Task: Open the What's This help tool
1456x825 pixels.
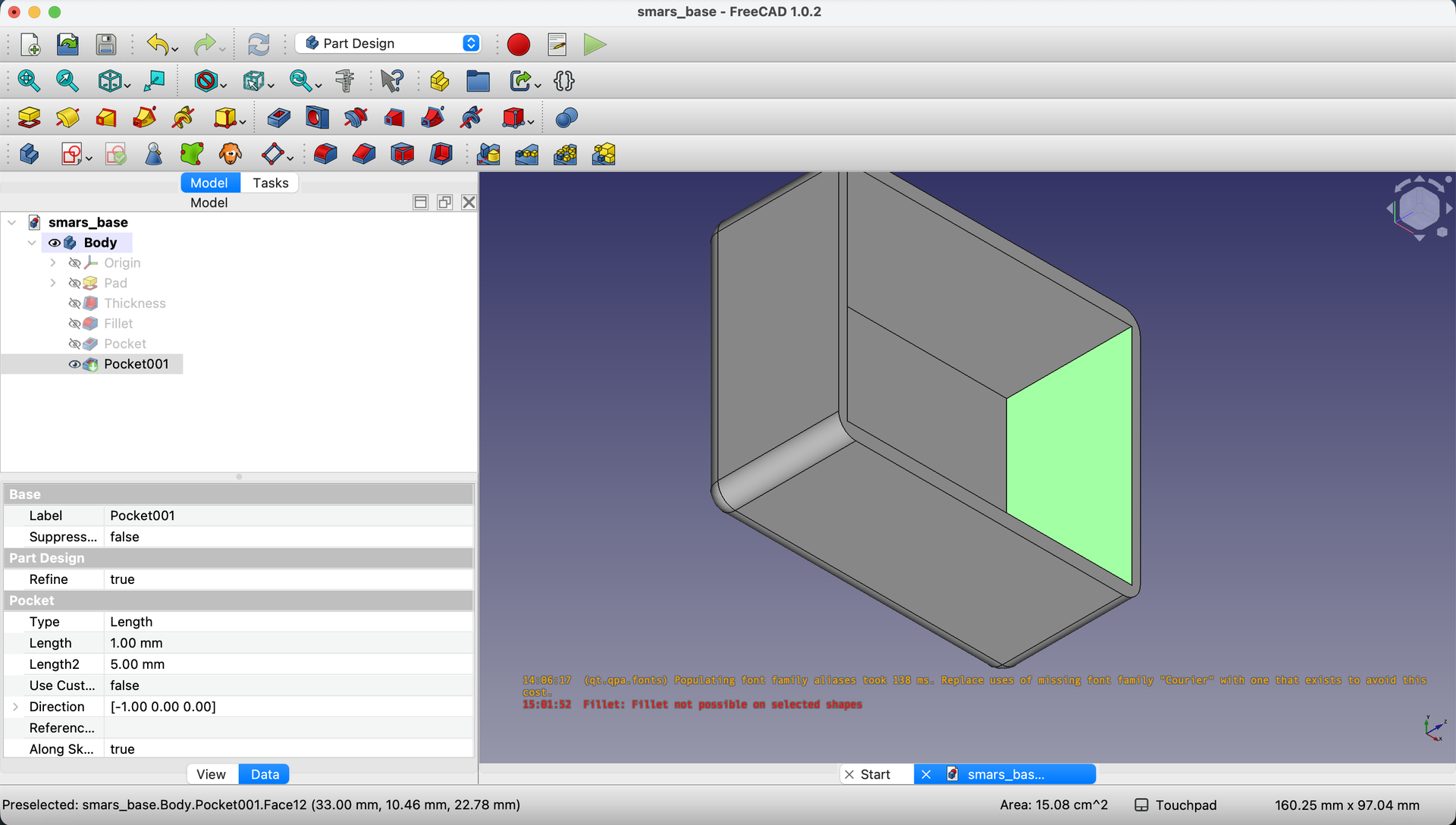Action: pos(392,80)
